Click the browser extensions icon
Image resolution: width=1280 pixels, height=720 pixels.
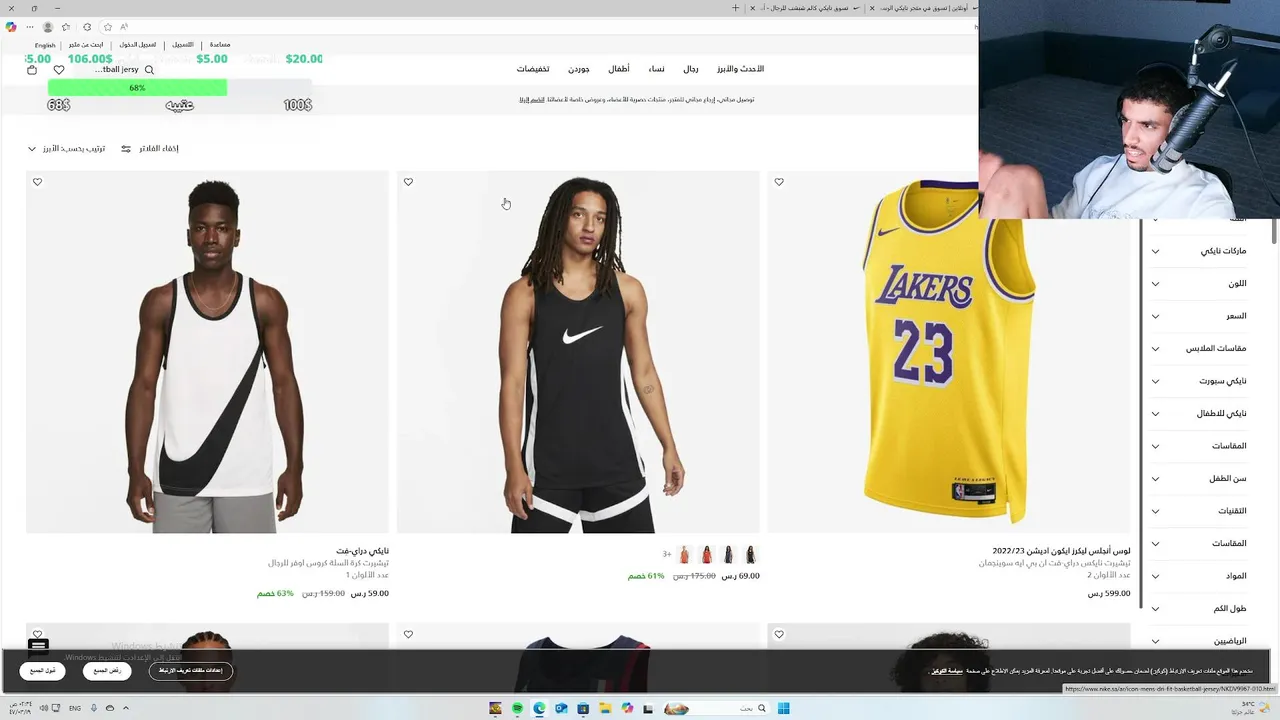point(87,27)
